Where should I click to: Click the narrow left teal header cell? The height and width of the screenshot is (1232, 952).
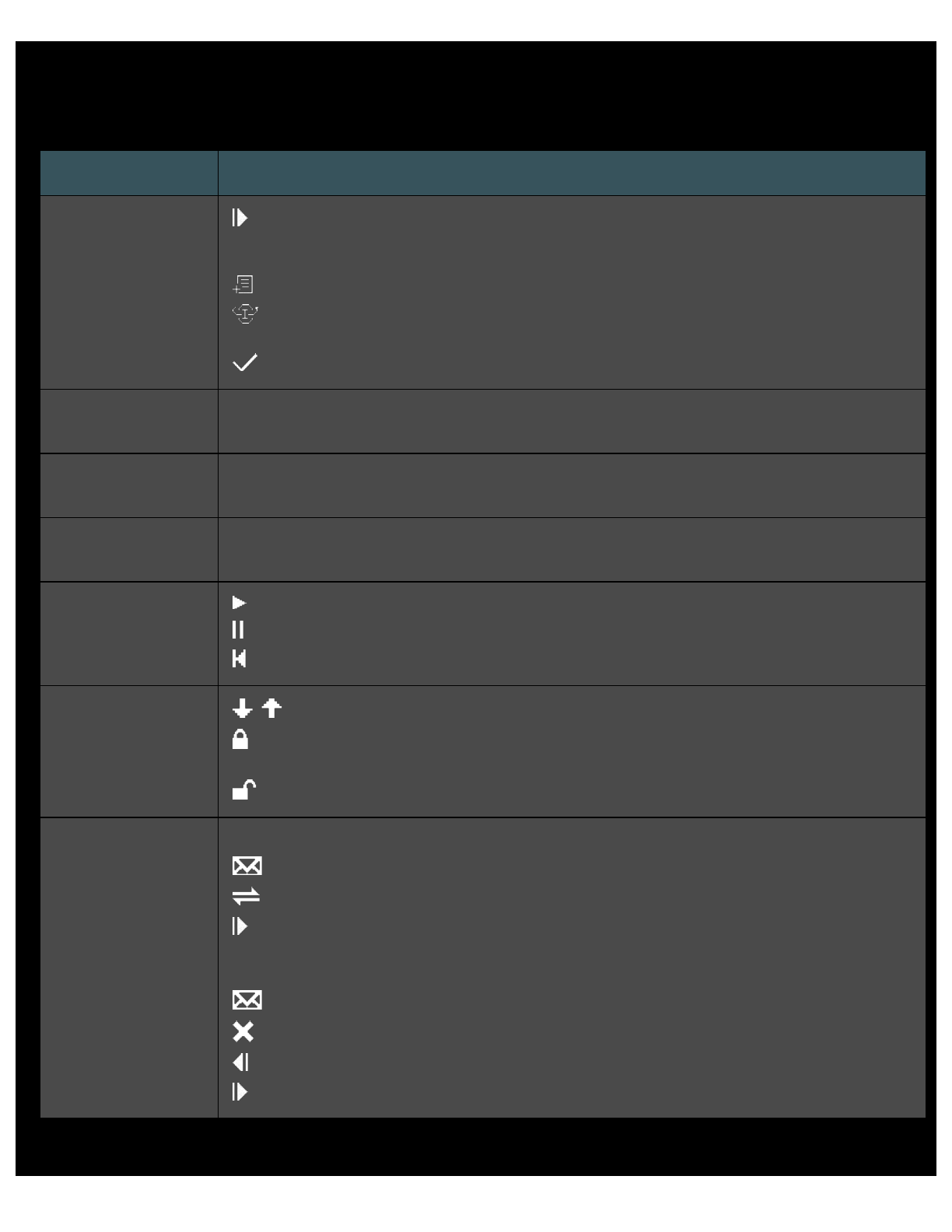coord(129,173)
